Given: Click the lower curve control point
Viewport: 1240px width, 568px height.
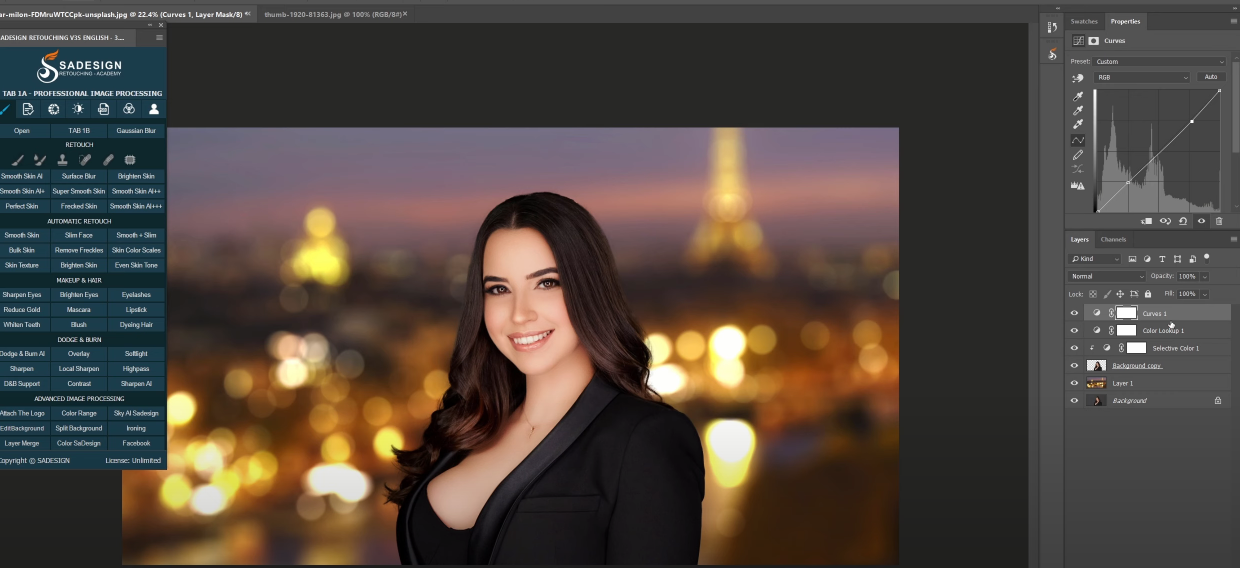Looking at the screenshot, I should coord(1128,182).
